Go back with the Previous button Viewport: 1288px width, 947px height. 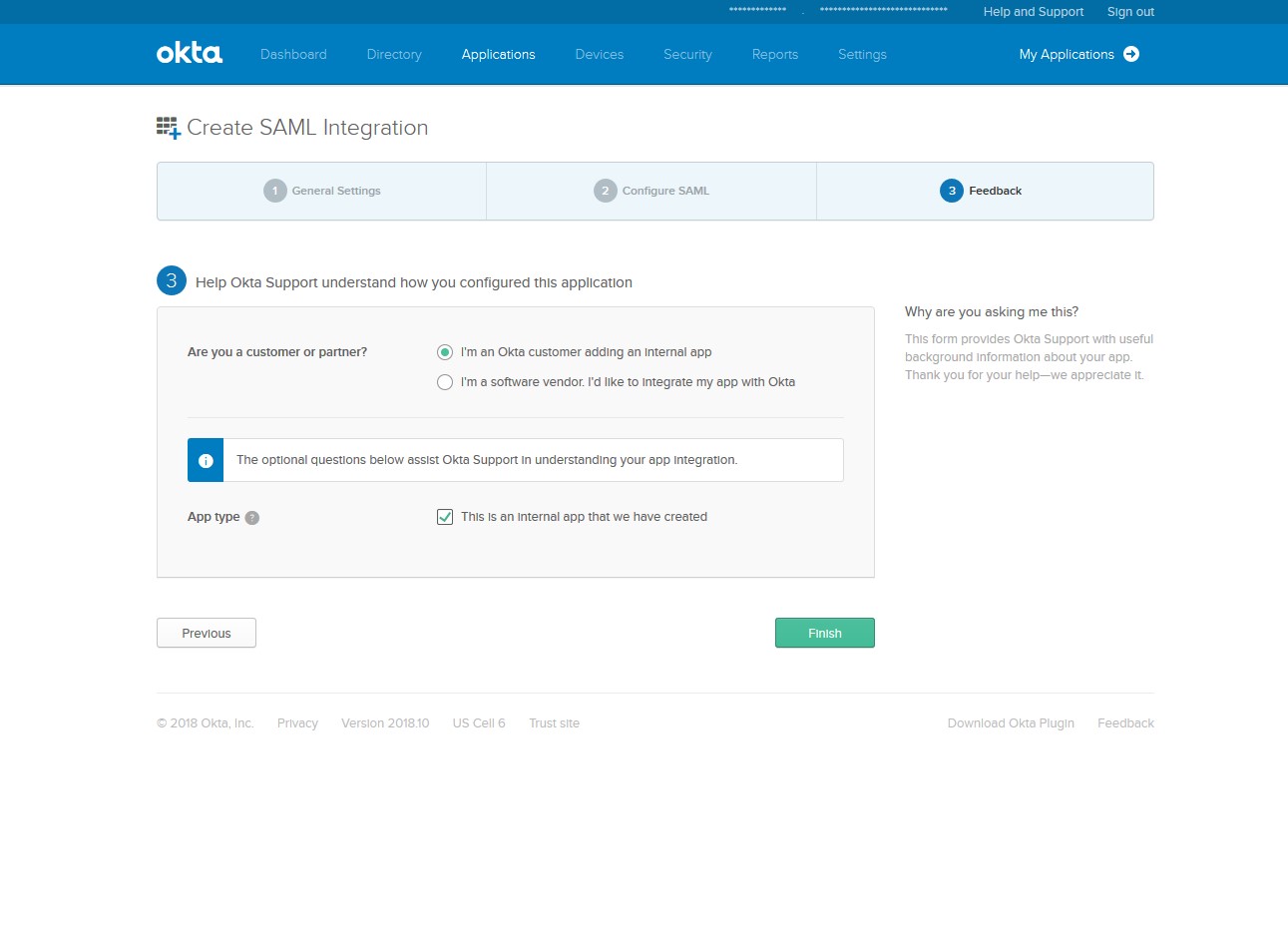[x=207, y=633]
